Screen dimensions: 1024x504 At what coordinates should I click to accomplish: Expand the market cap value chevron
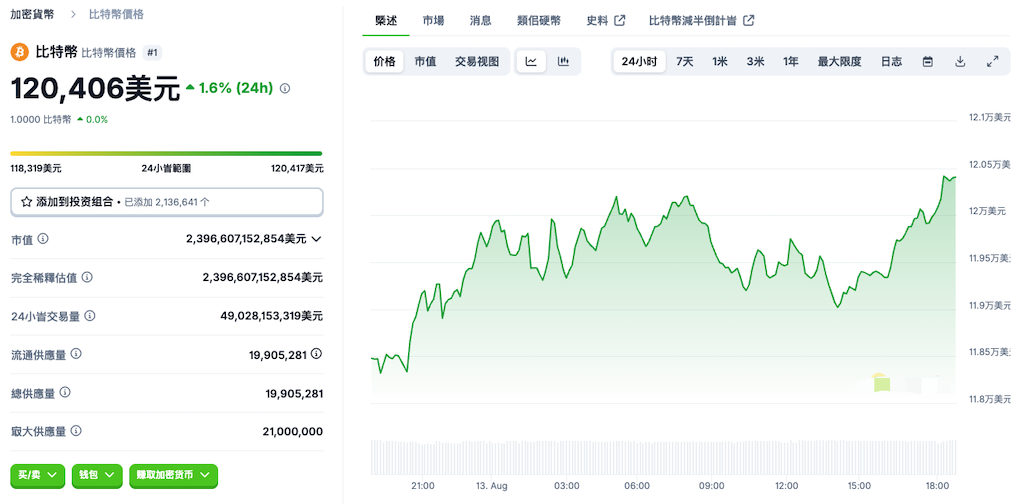[x=317, y=239]
